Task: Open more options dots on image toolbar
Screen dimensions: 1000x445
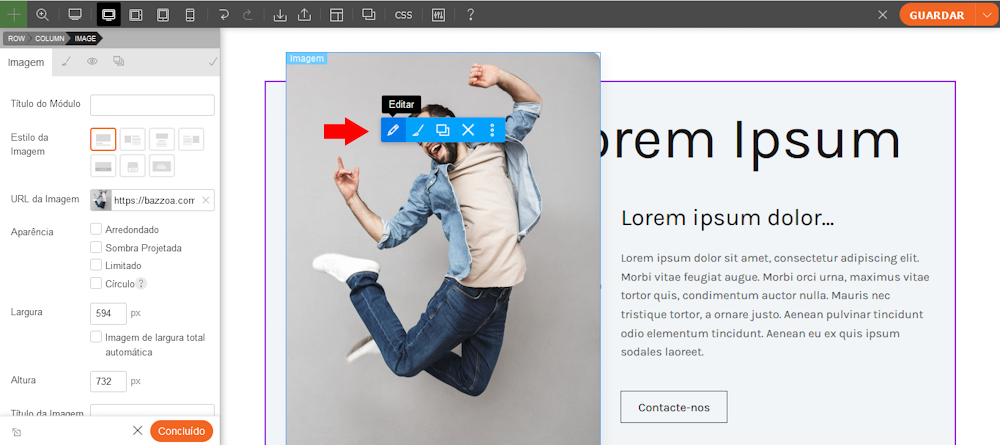Action: coord(492,130)
